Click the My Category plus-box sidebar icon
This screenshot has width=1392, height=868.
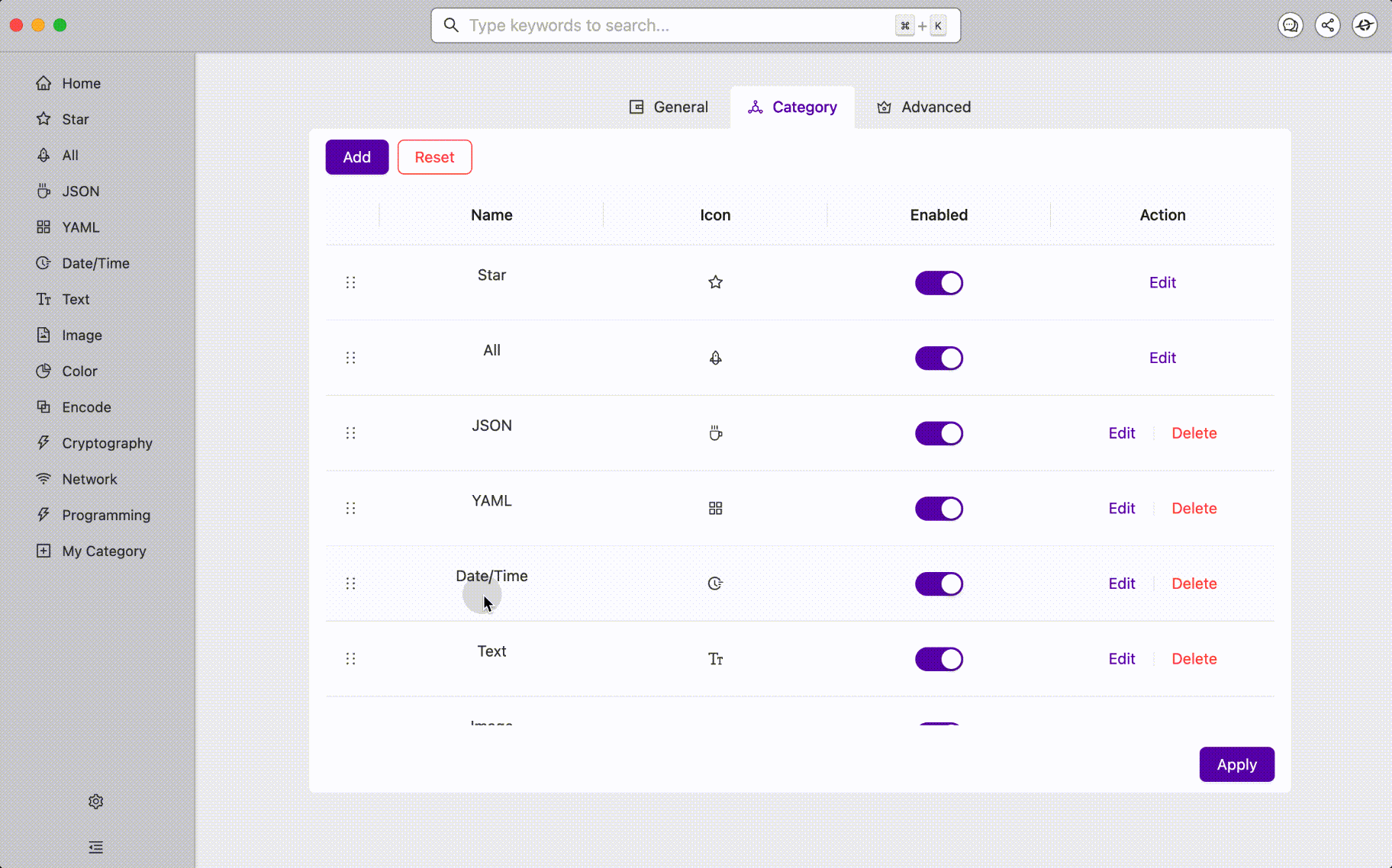[43, 551]
